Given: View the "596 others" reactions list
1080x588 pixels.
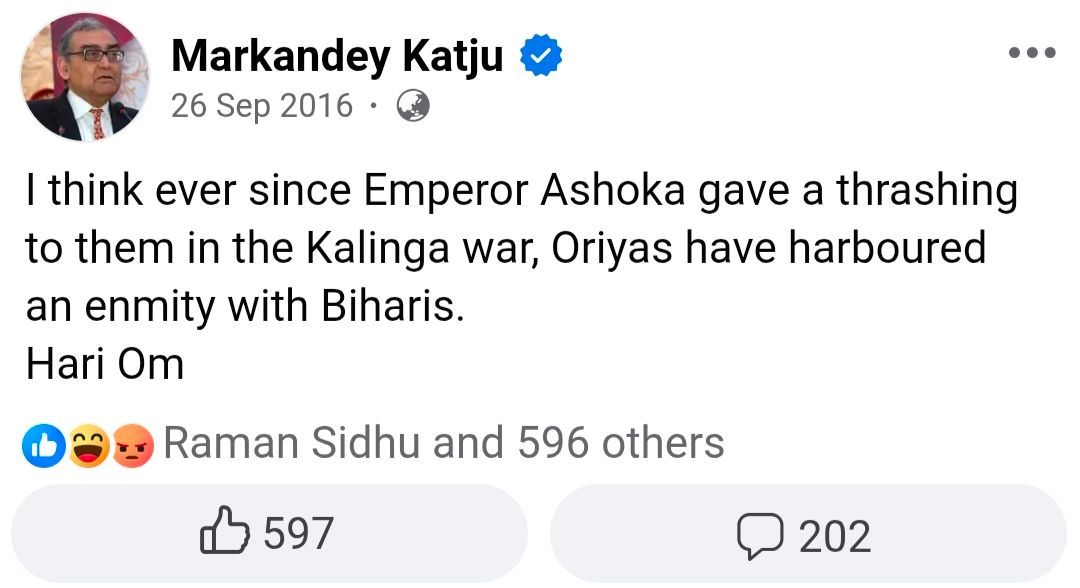Looking at the screenshot, I should pos(620,442).
